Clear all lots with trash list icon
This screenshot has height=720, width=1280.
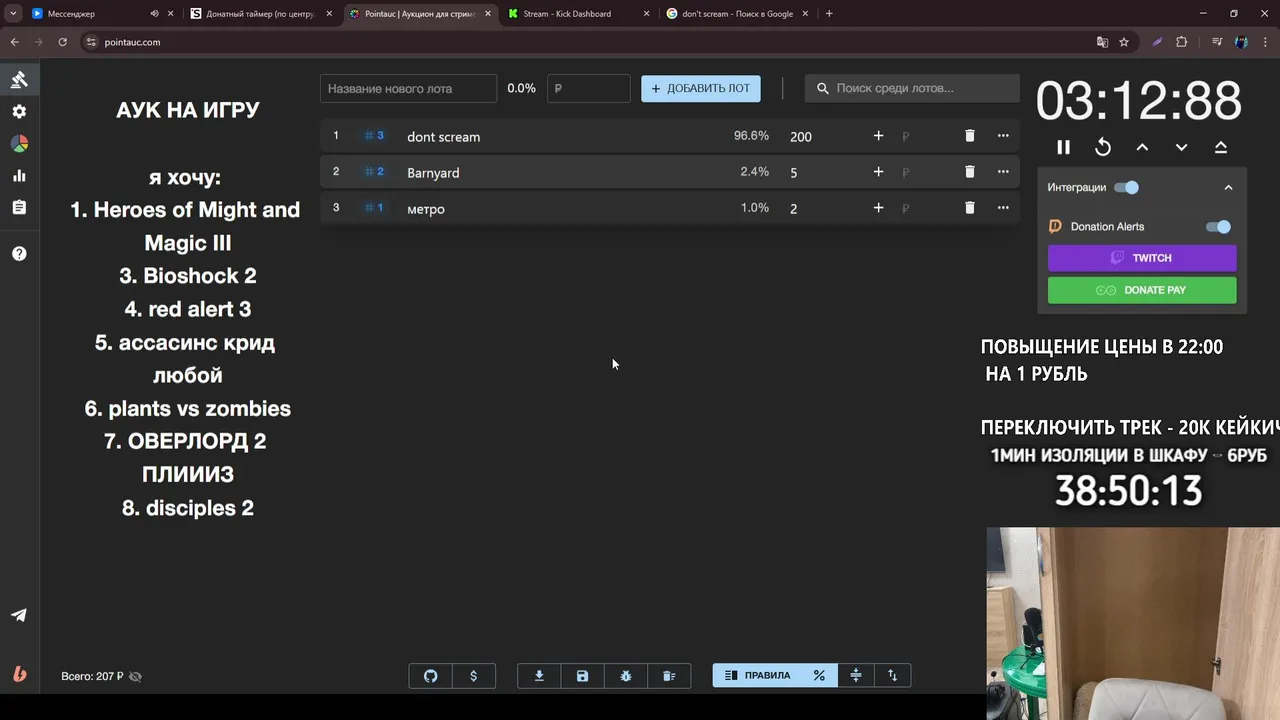(669, 676)
